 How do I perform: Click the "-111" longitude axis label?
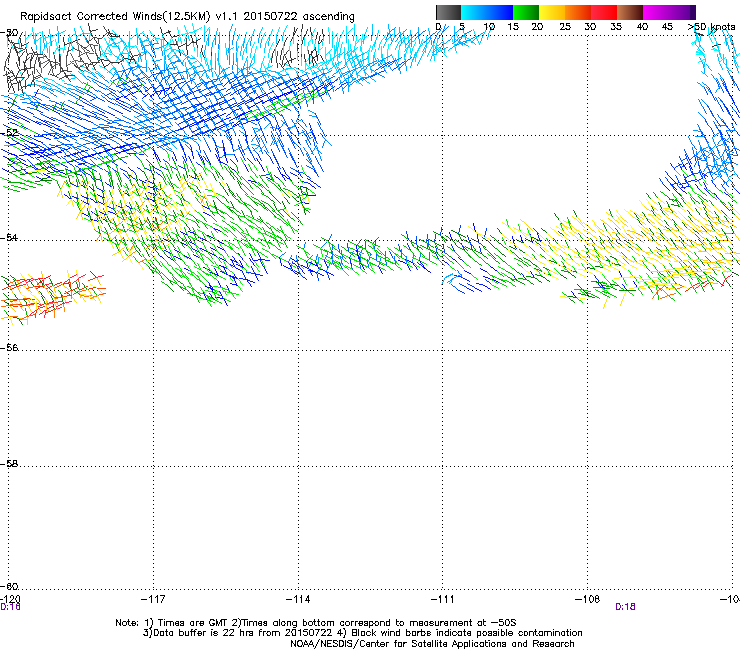click(443, 599)
